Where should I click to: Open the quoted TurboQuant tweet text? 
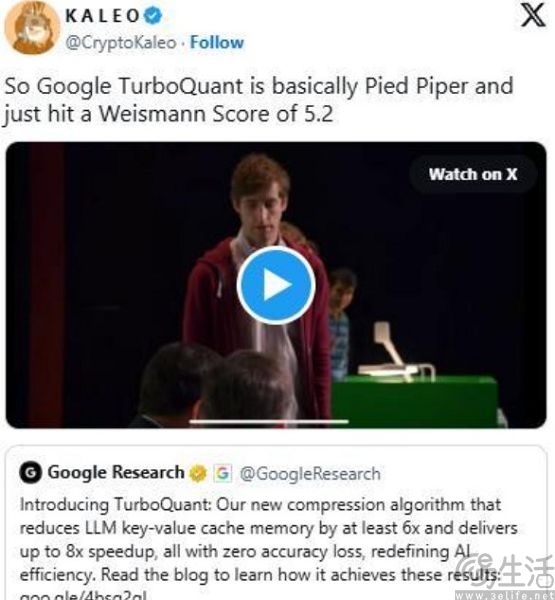tap(268, 540)
